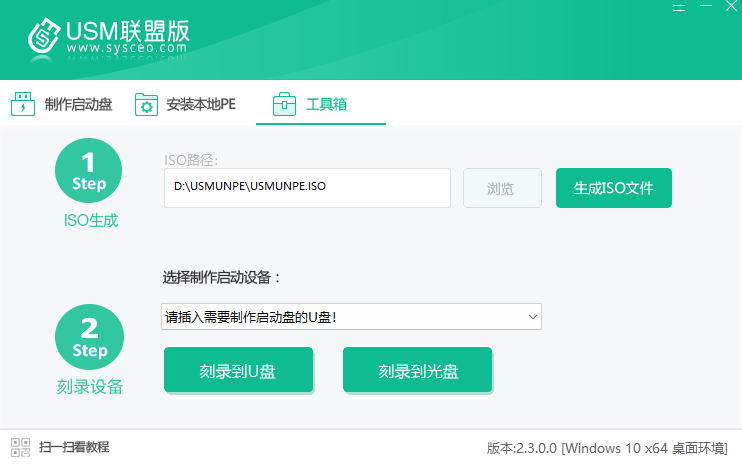Open the 安装本地PE tab
Viewport: 742px width, 466px height.
[200, 104]
